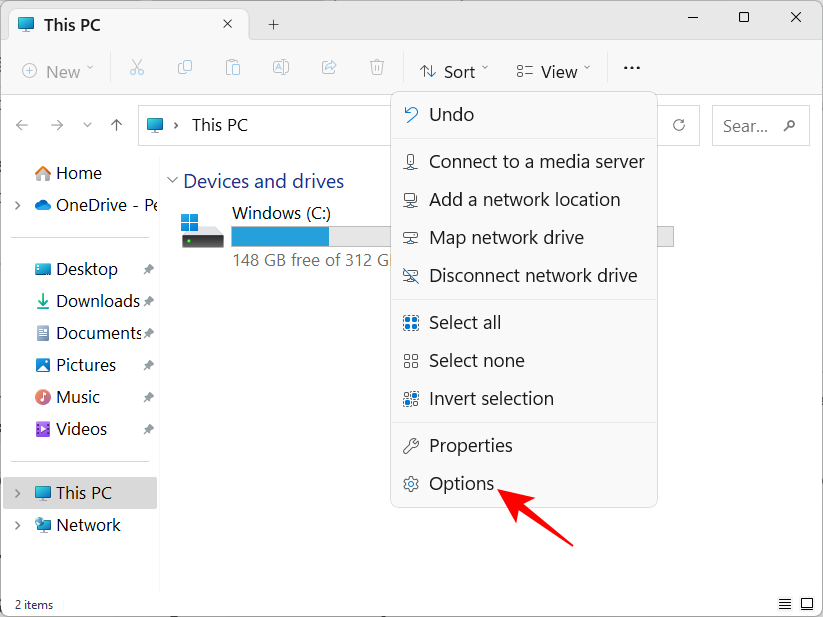This screenshot has height=617, width=823.
Task: Expand the OneDrive item in the sidebar
Action: pyautogui.click(x=18, y=205)
